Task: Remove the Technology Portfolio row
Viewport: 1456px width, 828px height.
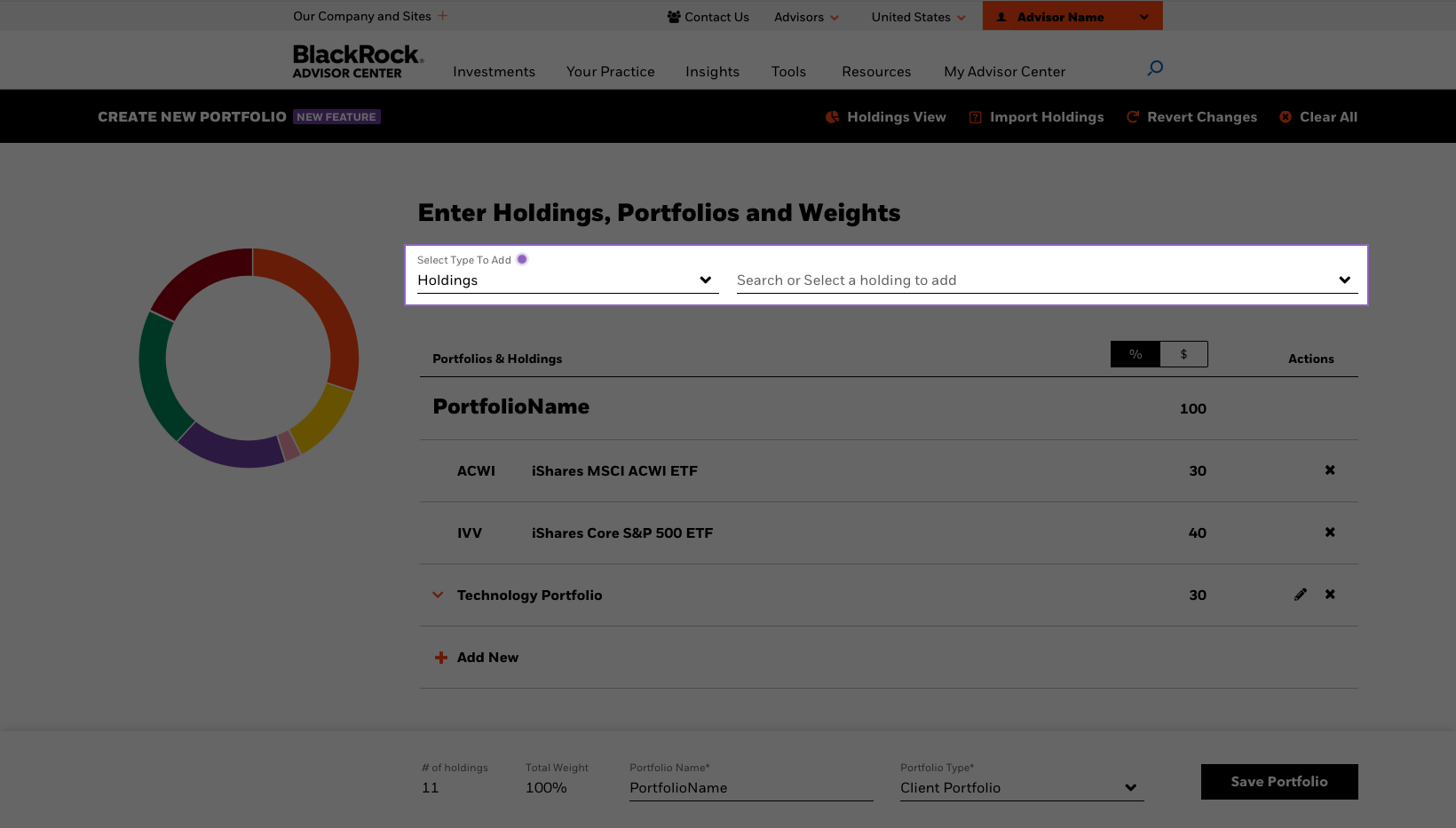Action: click(x=1330, y=595)
